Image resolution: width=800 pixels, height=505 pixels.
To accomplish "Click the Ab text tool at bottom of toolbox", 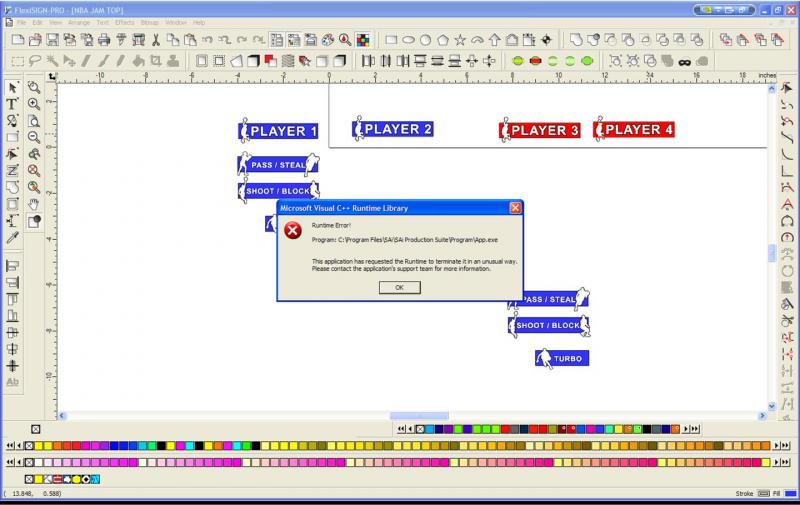I will point(12,382).
